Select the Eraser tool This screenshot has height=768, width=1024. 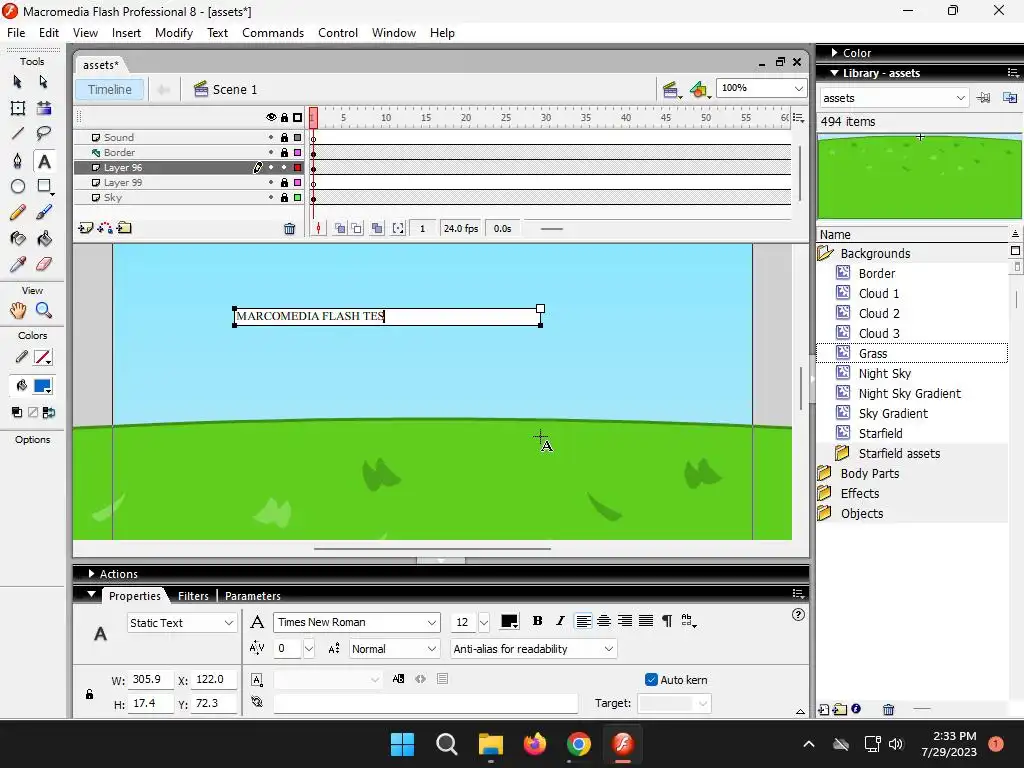43,264
